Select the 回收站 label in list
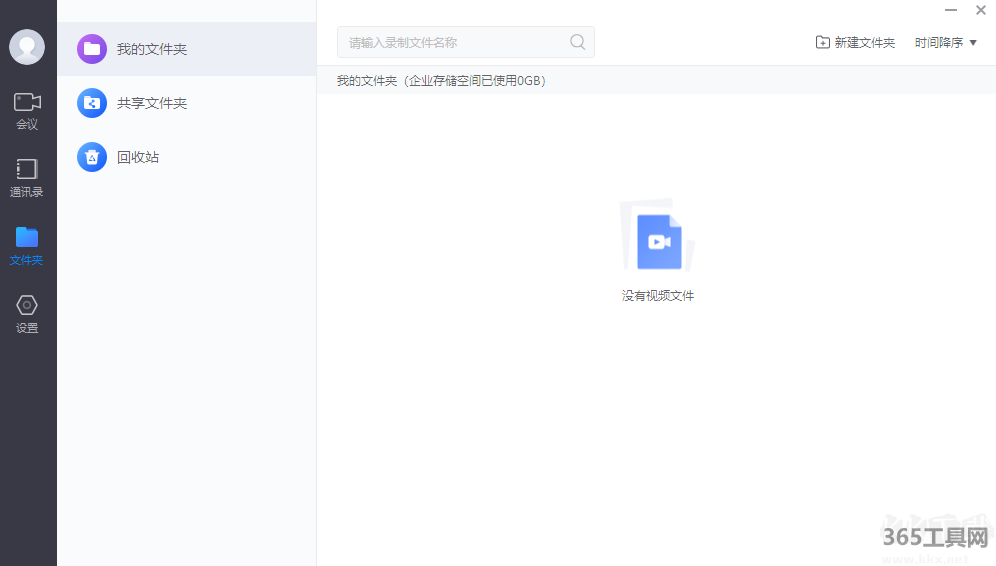This screenshot has height=566, width=996. coord(138,157)
